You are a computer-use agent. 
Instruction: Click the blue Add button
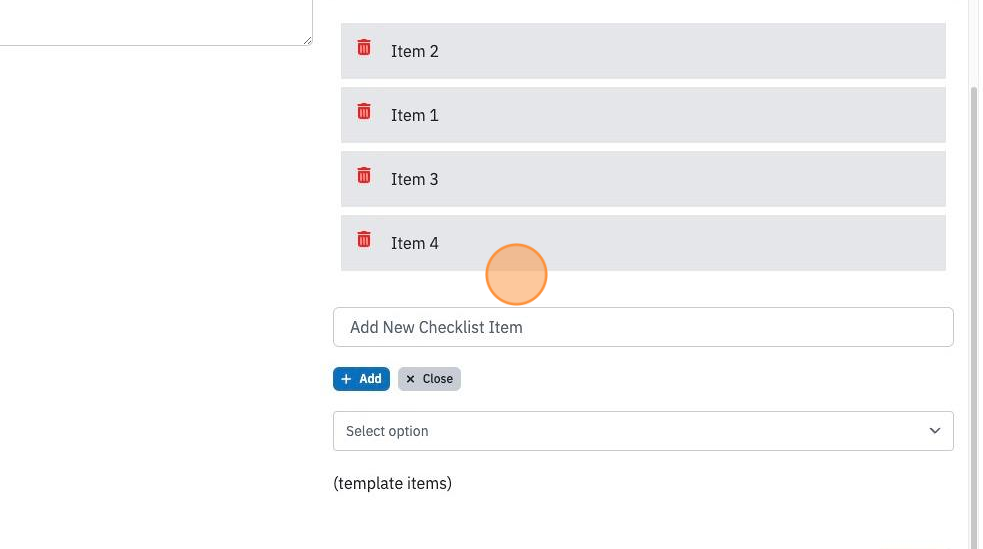tap(361, 379)
